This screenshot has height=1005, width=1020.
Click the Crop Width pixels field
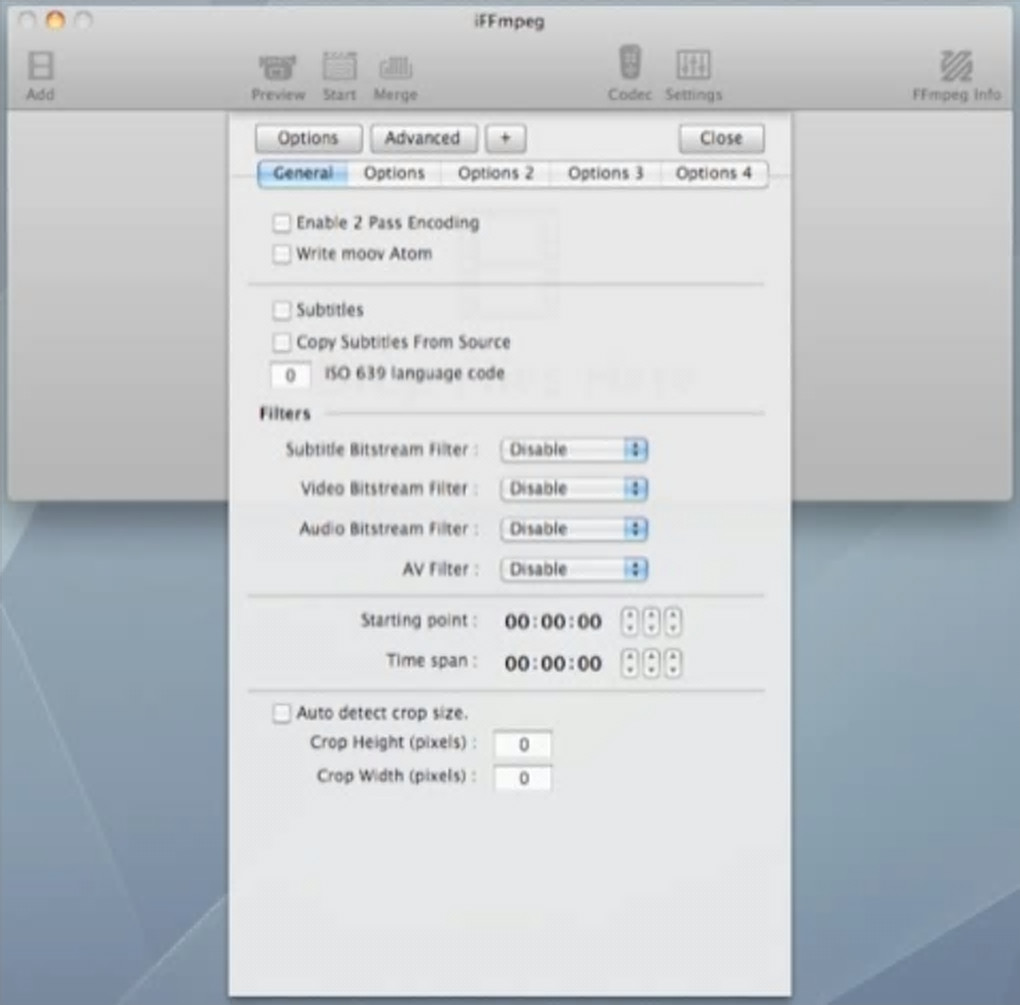(x=523, y=779)
